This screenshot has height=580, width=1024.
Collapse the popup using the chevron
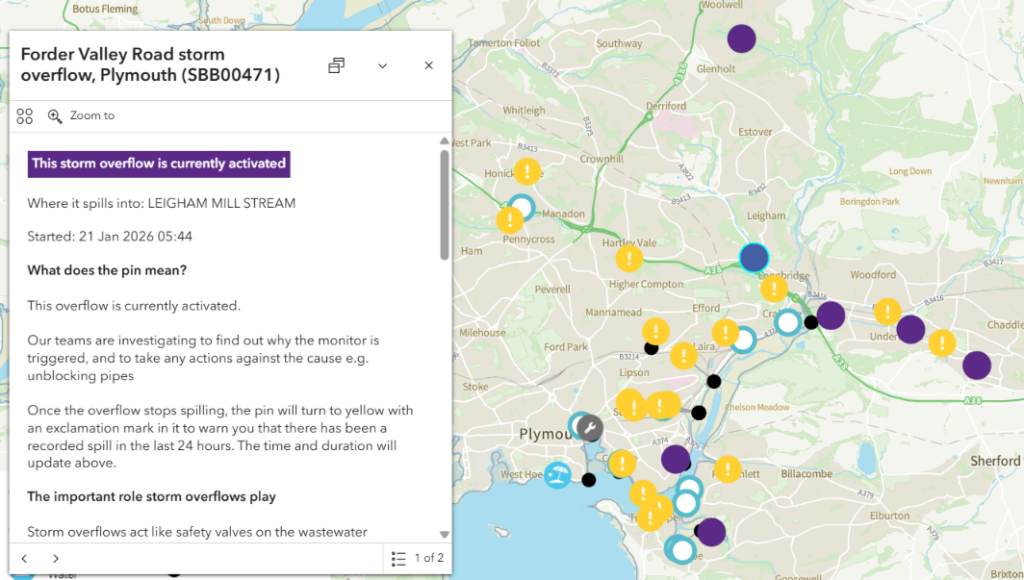point(382,66)
